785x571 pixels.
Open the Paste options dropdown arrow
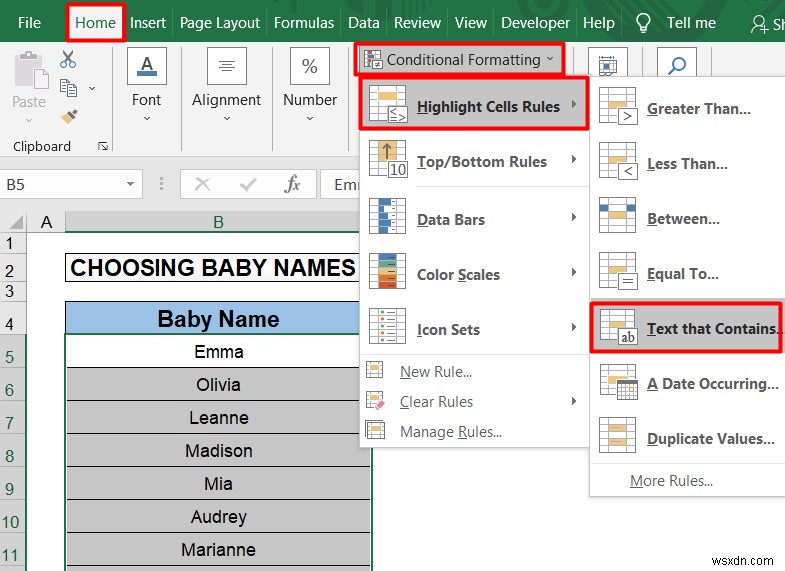pyautogui.click(x=29, y=121)
